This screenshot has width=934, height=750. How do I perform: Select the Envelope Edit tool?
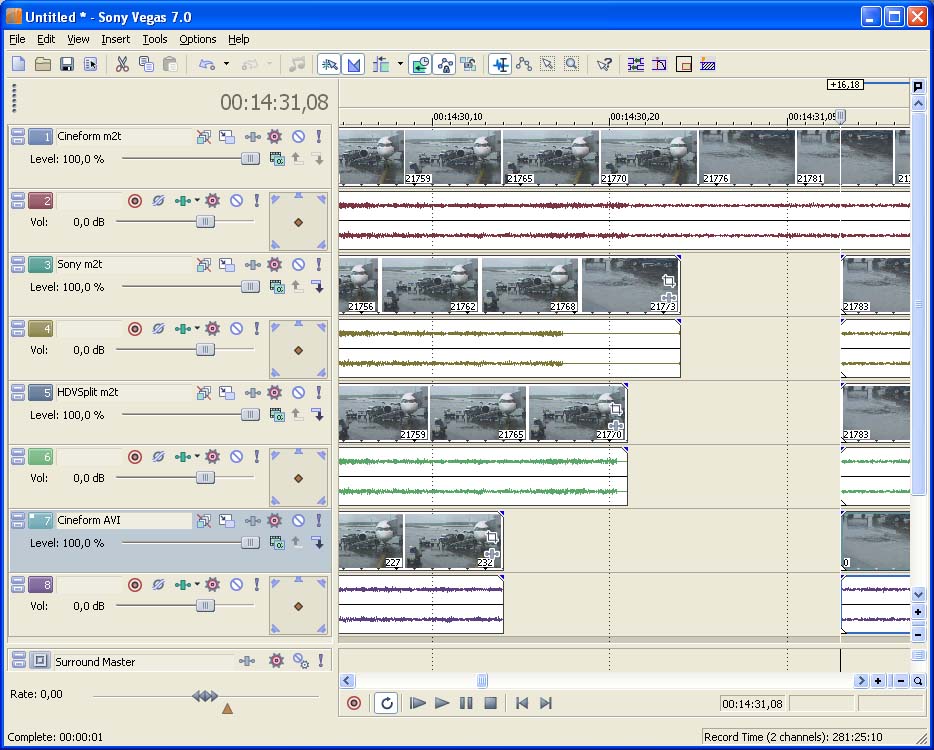point(524,64)
